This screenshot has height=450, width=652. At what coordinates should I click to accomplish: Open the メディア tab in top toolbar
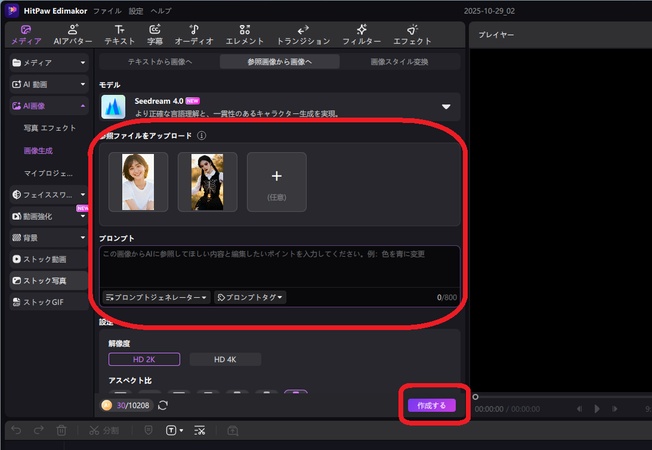26,35
